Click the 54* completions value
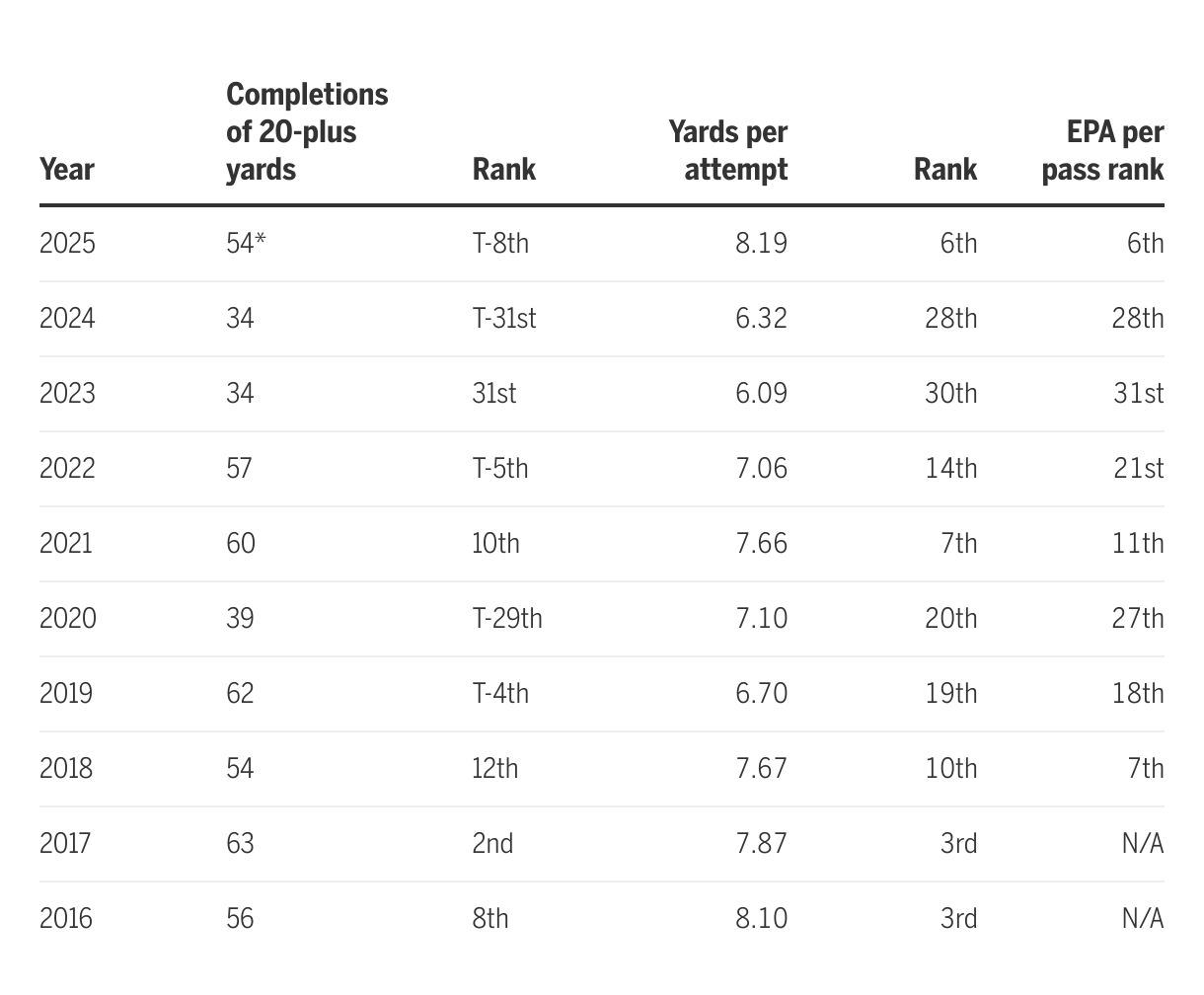The height and width of the screenshot is (995, 1204). [x=246, y=243]
